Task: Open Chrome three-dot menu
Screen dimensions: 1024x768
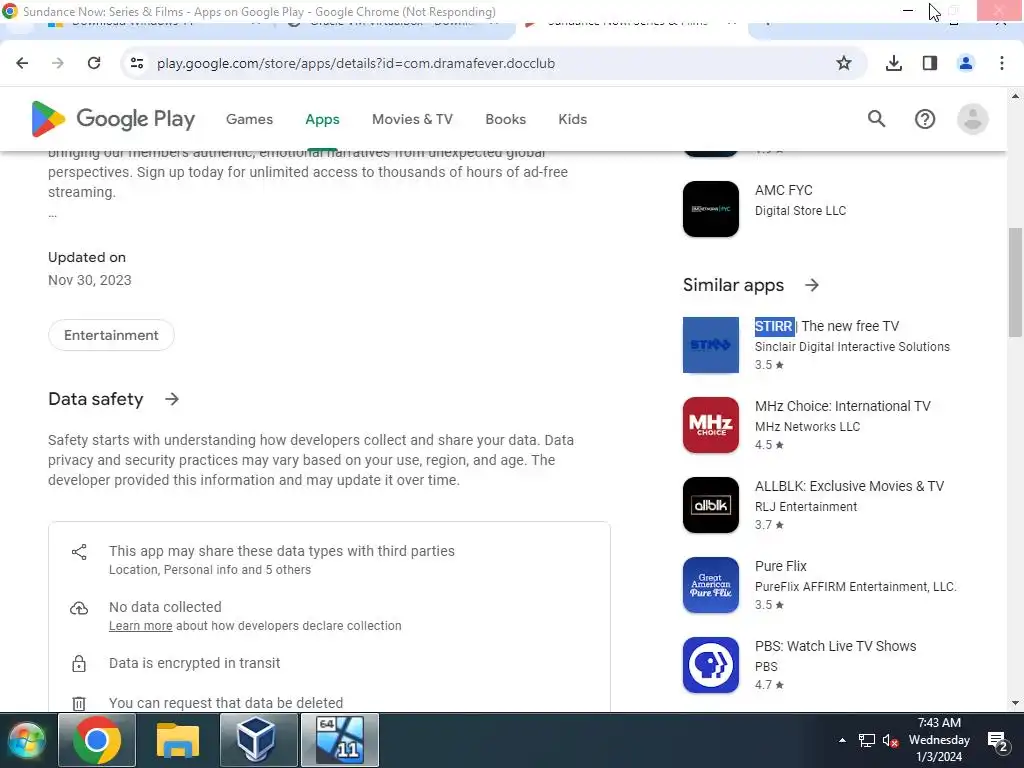Action: (x=1002, y=63)
